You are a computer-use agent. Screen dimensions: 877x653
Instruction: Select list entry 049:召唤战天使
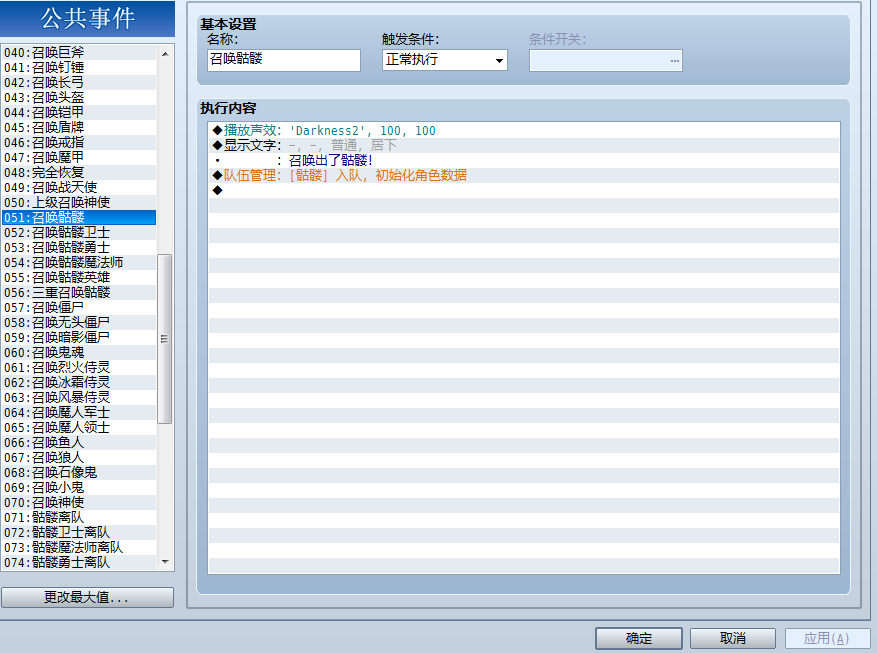click(x=79, y=187)
